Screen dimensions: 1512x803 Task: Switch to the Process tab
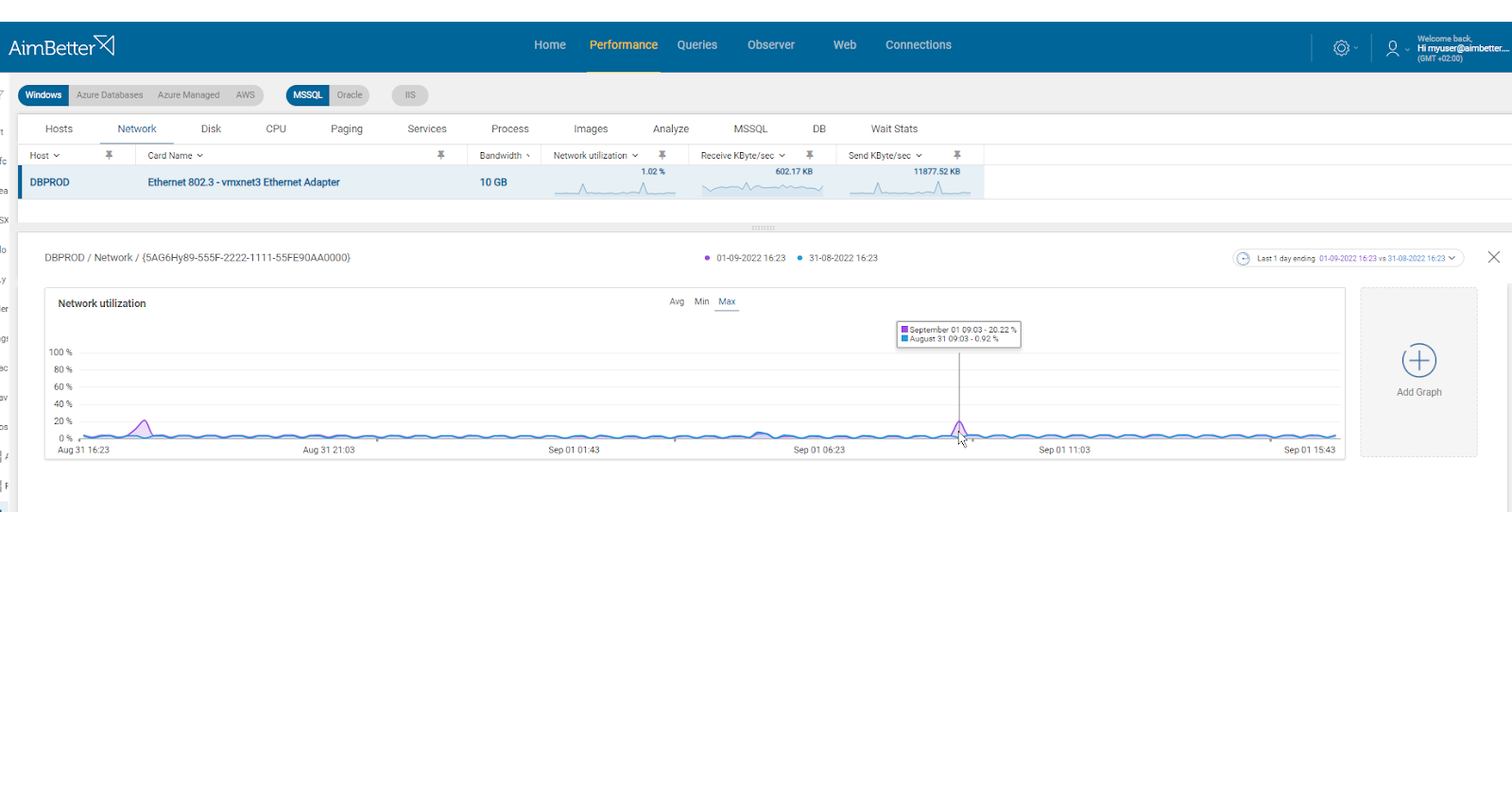click(510, 129)
